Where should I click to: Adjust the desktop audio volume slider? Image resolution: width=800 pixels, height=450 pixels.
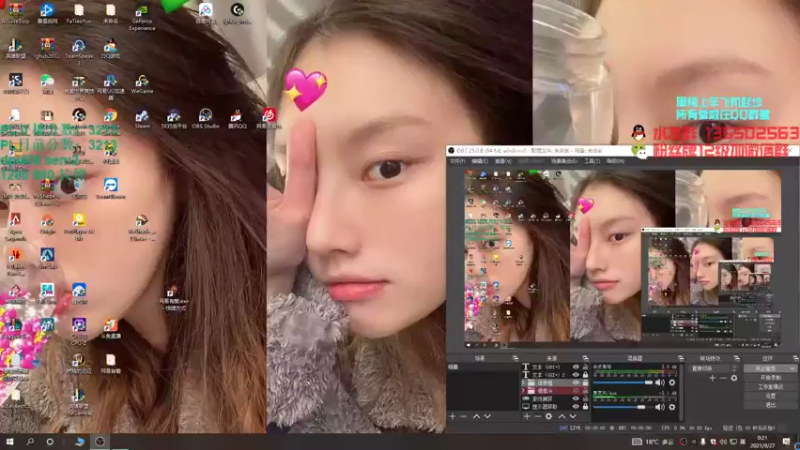[x=623, y=382]
